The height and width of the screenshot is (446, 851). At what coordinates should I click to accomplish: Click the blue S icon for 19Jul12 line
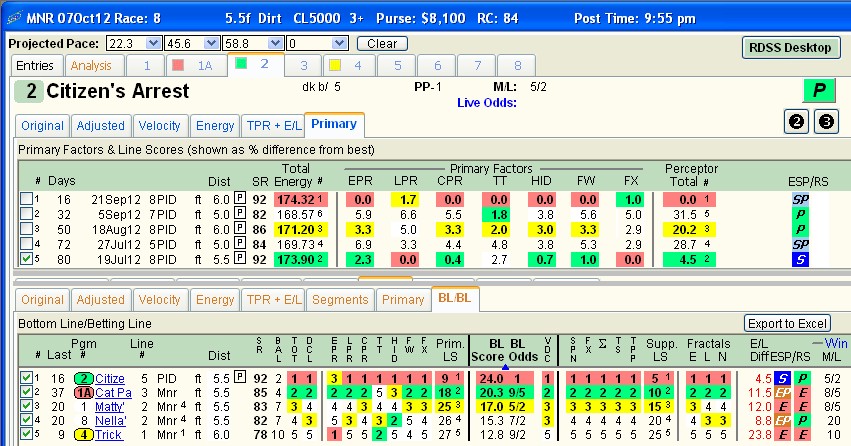tap(800, 260)
